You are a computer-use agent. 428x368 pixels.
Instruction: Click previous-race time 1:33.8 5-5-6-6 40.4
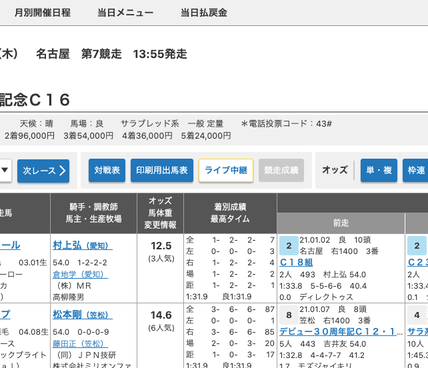(x=323, y=286)
